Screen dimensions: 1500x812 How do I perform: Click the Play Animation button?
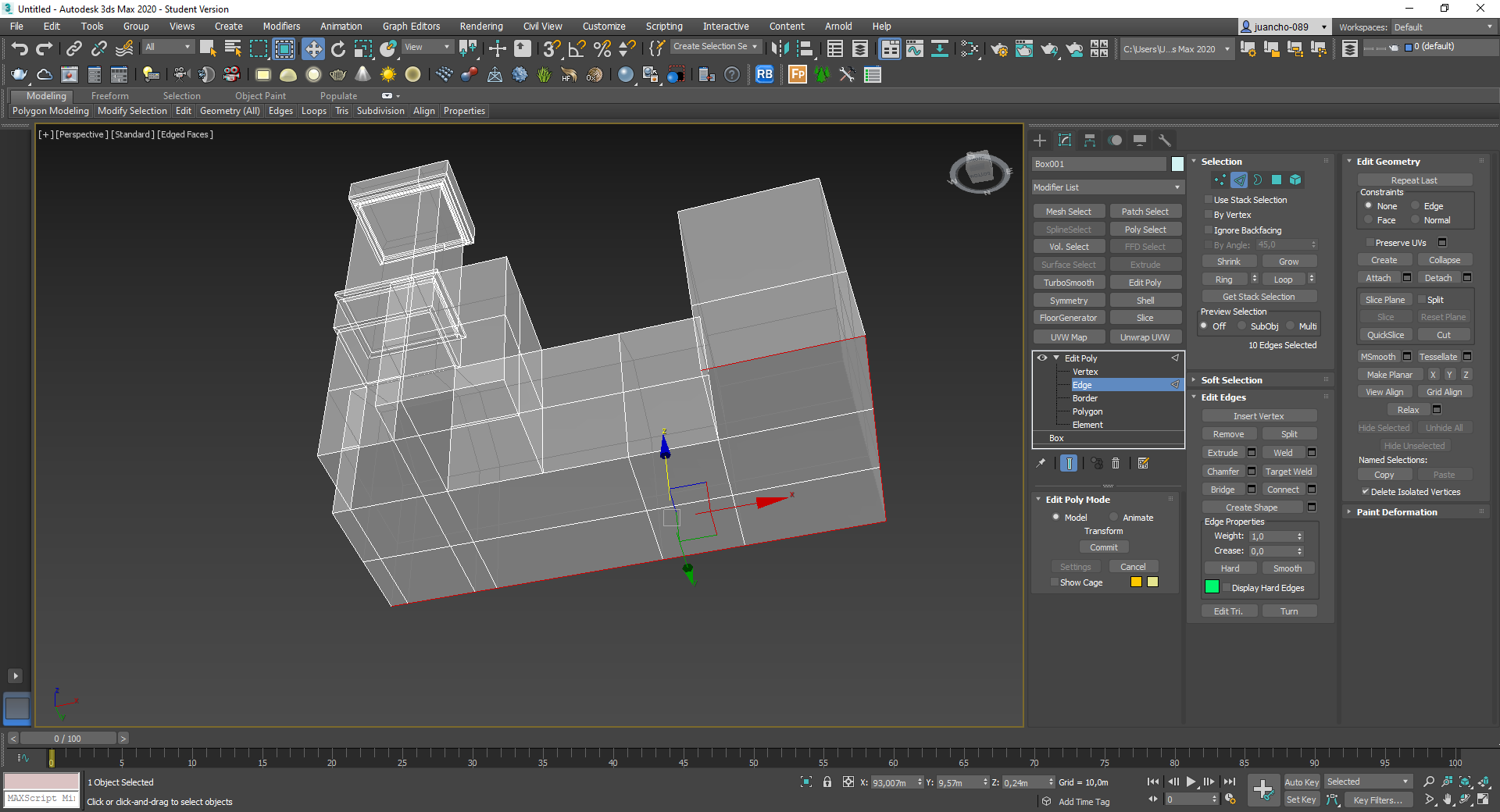point(1191,782)
